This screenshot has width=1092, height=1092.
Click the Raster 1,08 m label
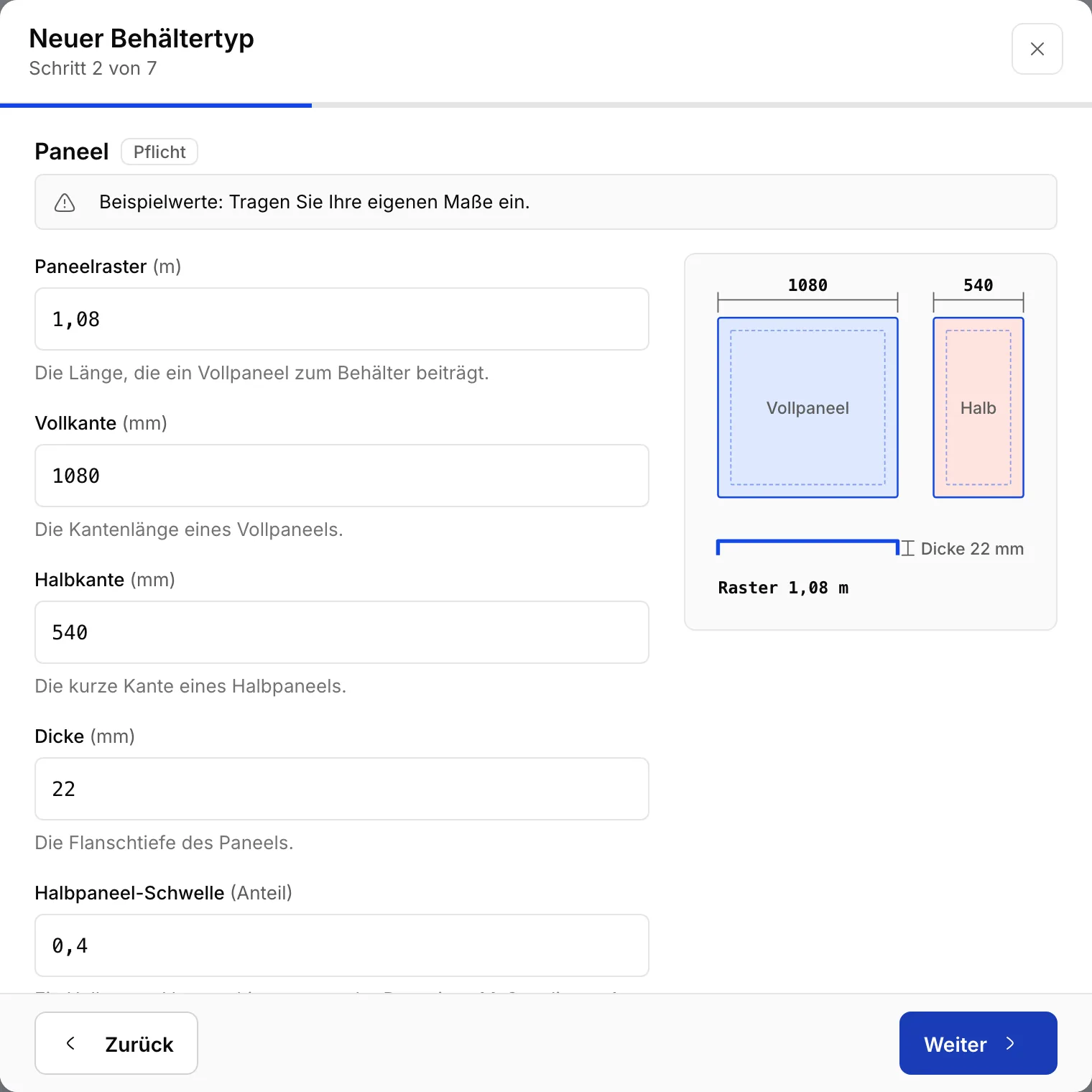[x=783, y=588]
